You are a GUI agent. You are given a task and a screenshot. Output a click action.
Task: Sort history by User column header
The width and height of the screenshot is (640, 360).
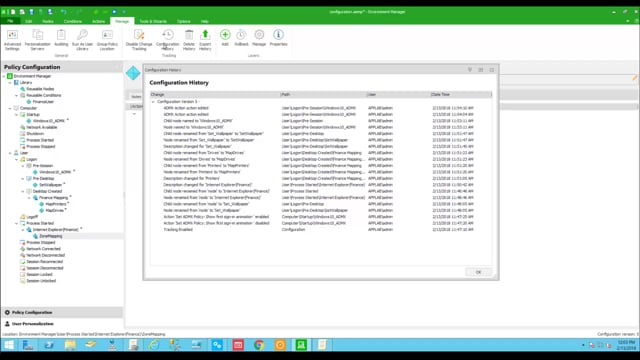398,94
